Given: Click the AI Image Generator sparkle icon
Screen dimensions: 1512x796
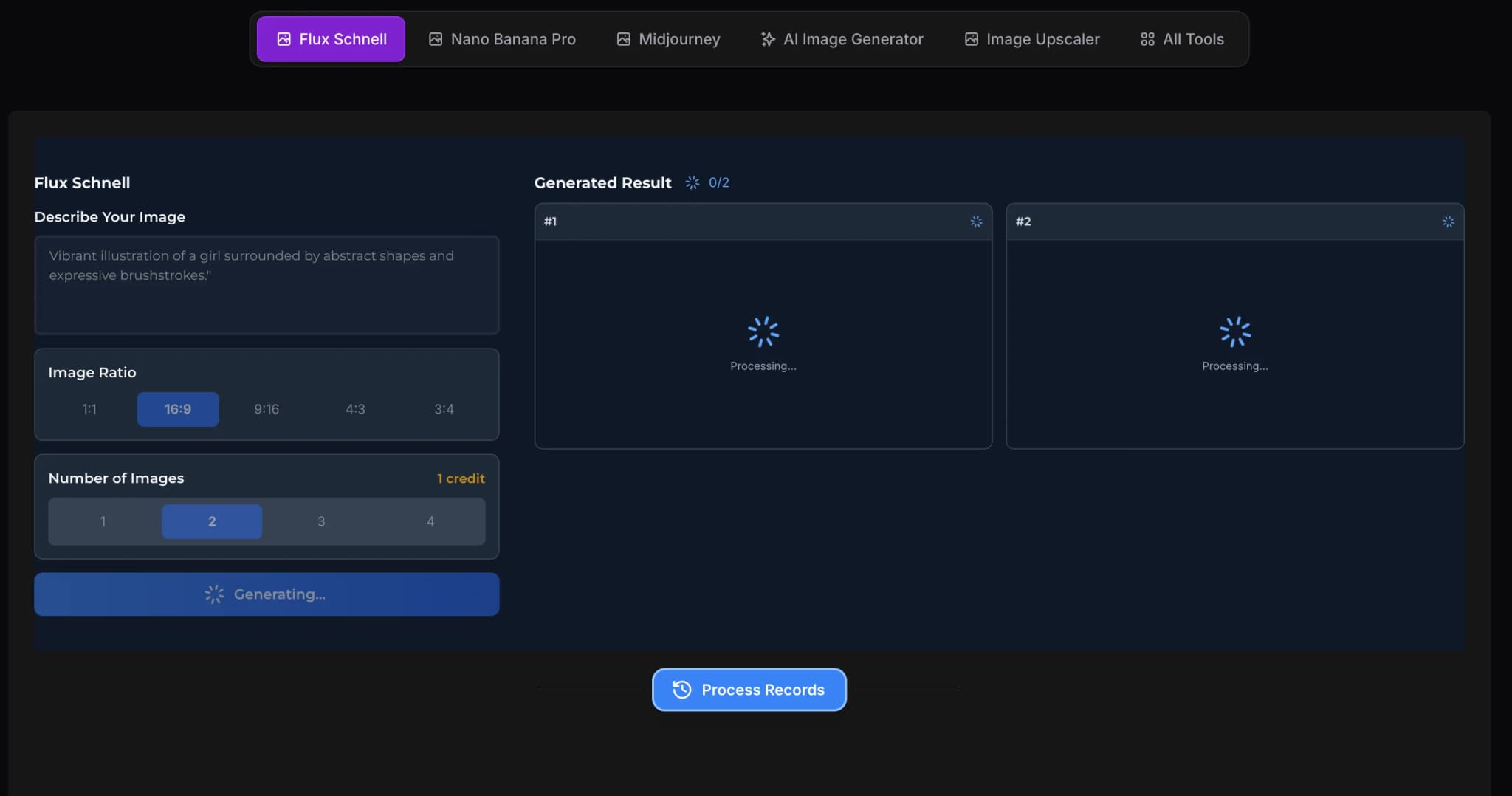Looking at the screenshot, I should (x=768, y=39).
